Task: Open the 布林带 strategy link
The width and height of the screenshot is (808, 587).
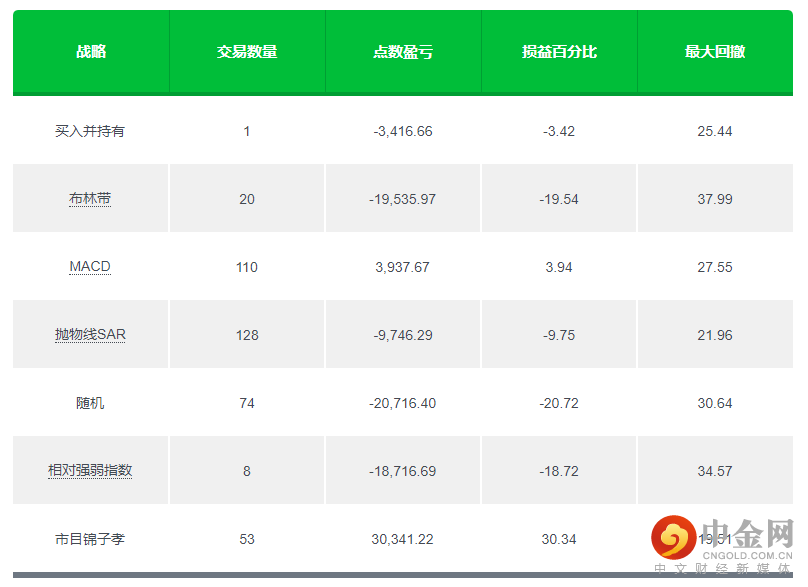Action: 90,199
